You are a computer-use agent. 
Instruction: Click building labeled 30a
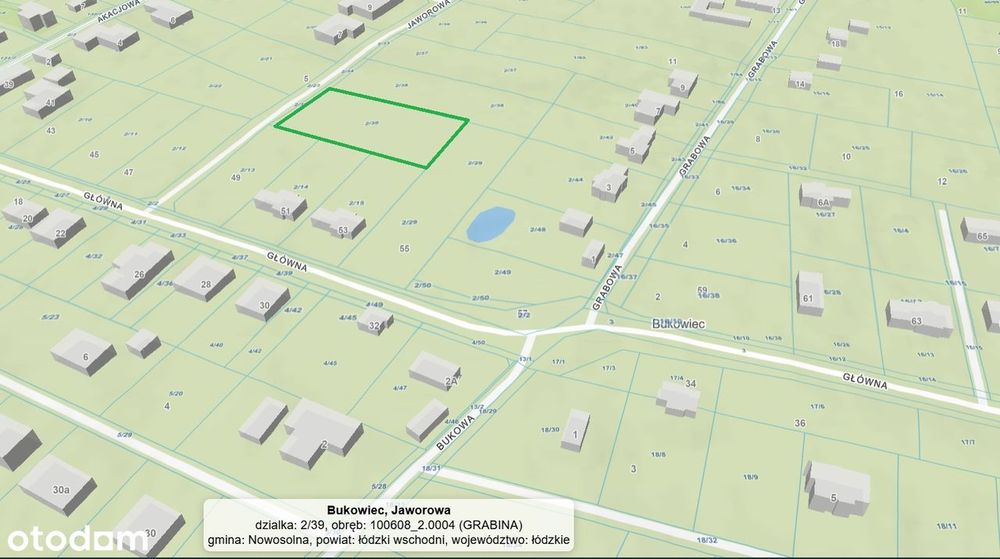(x=57, y=486)
